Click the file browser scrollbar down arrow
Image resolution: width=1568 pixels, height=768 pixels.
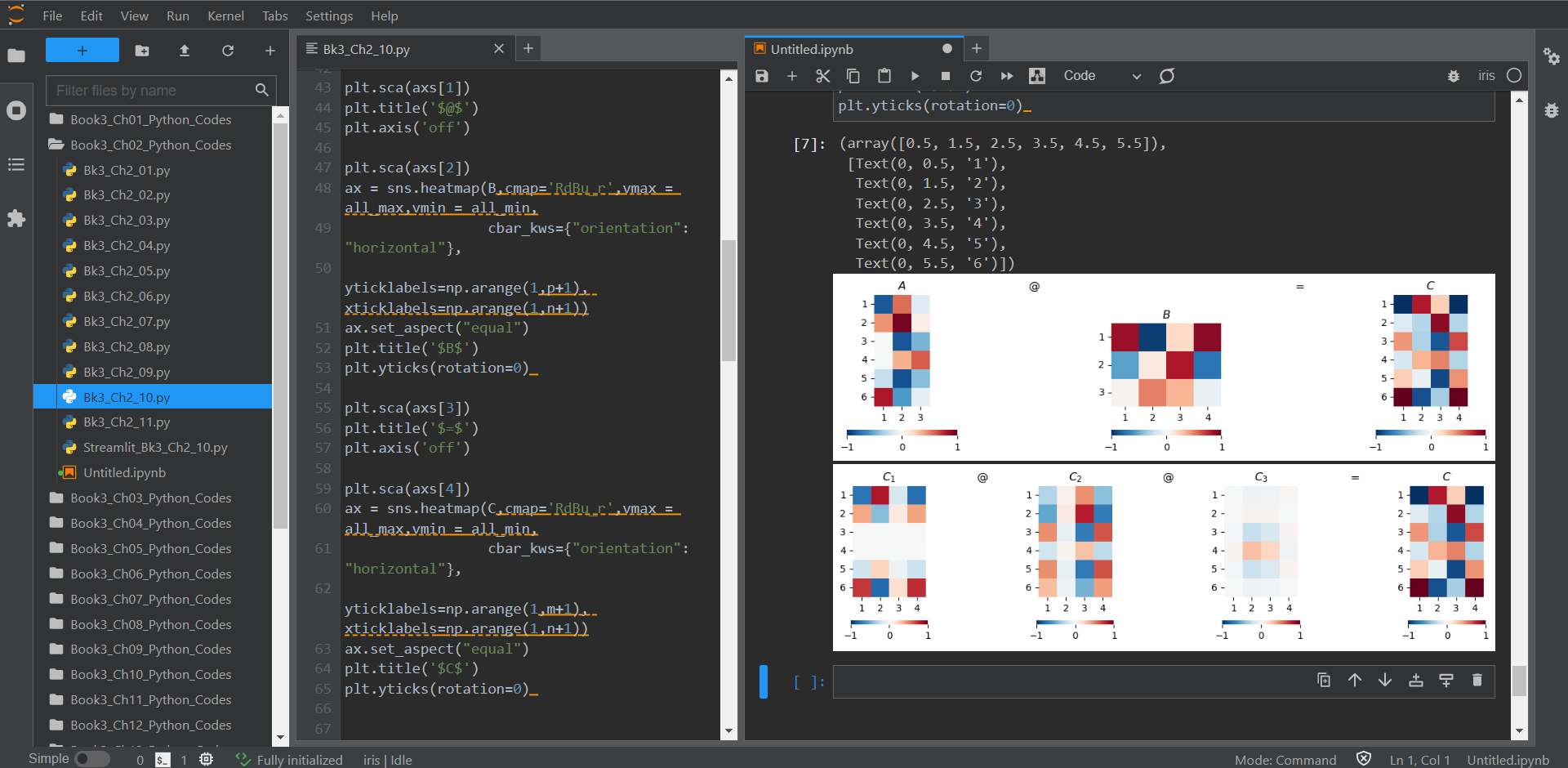[x=280, y=737]
